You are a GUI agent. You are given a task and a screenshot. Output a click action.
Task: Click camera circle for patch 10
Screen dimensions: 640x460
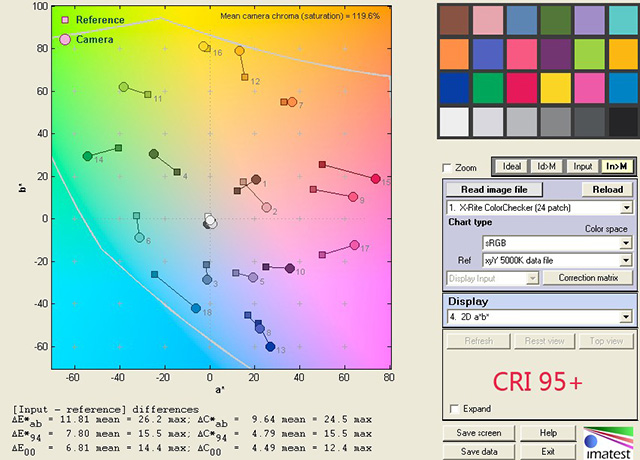point(290,269)
